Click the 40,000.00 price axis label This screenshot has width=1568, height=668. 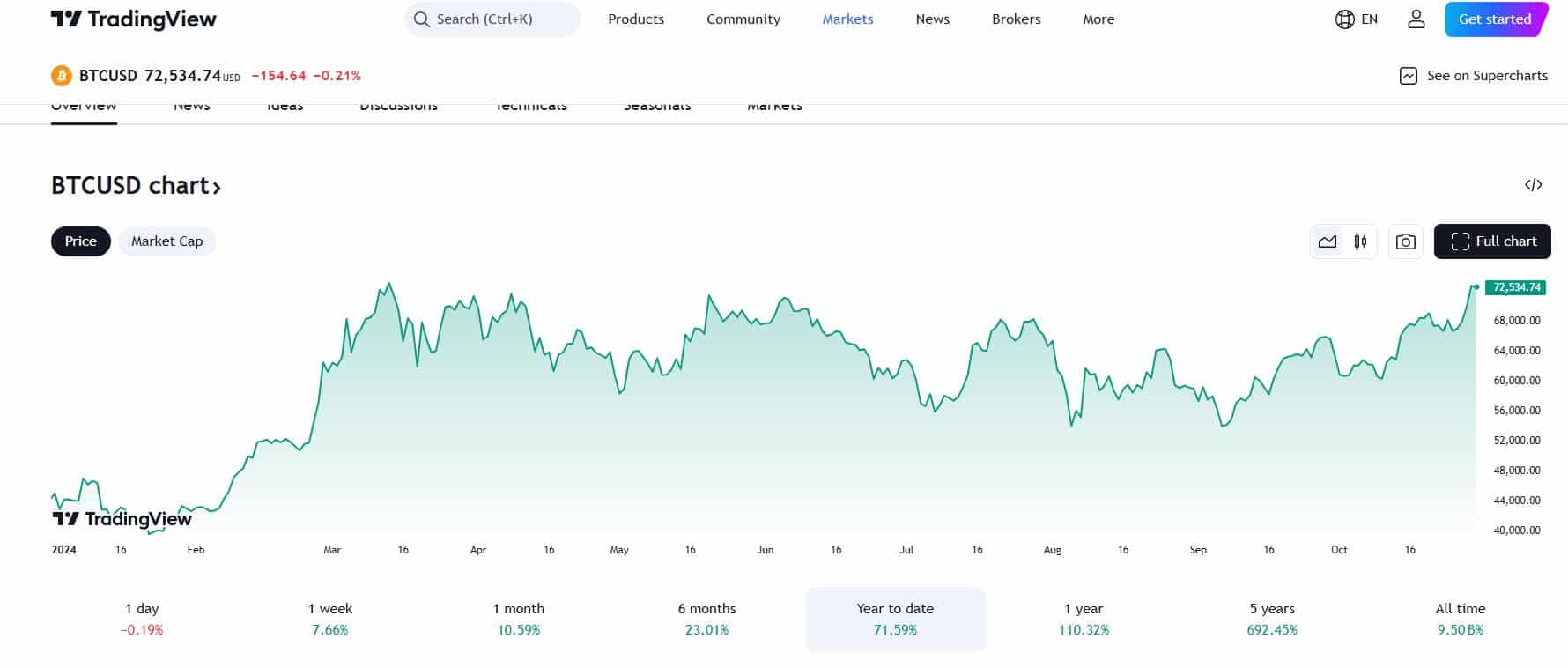[x=1517, y=531]
